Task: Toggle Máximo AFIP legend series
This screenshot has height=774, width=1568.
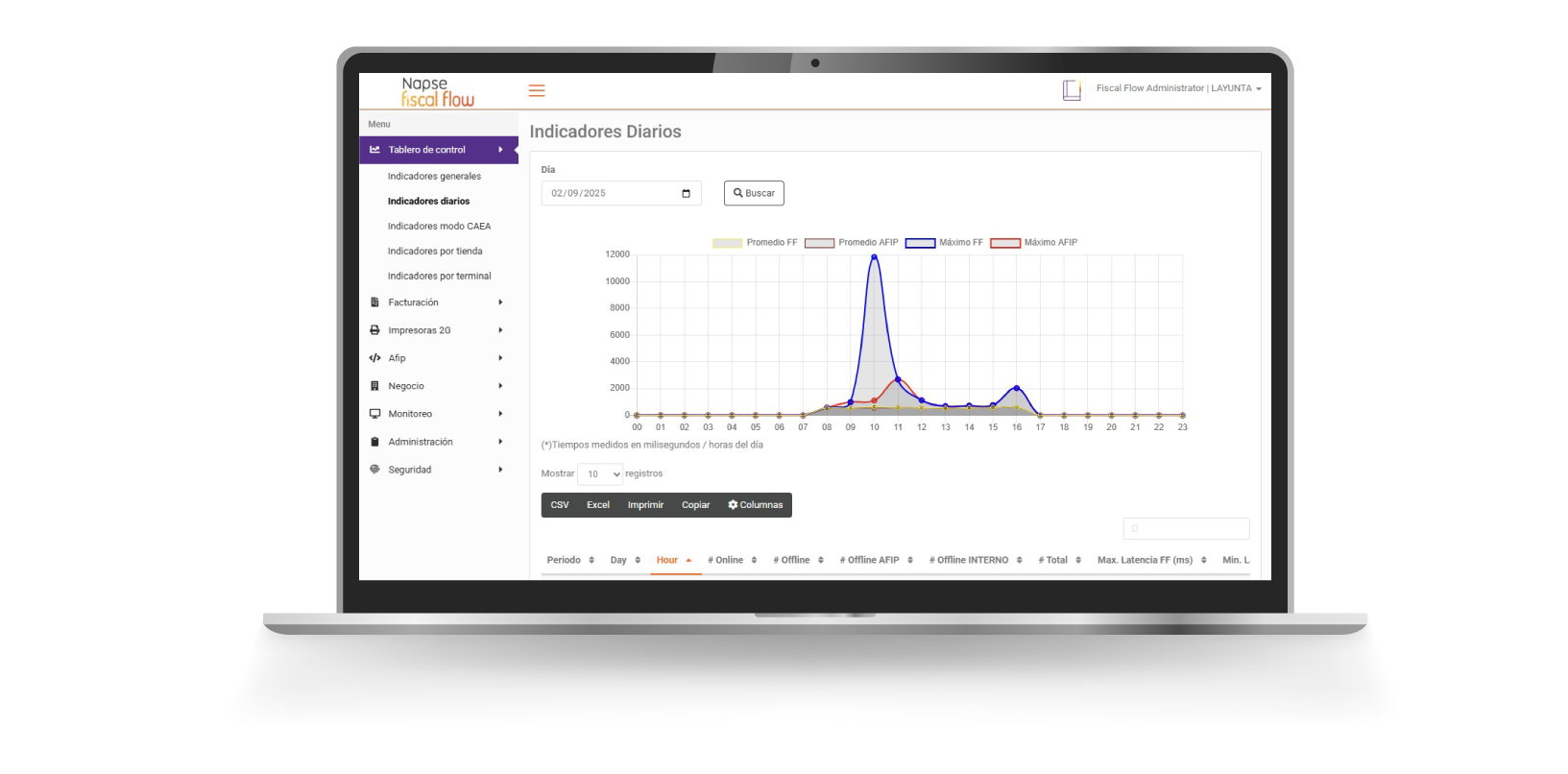Action: click(x=1034, y=243)
